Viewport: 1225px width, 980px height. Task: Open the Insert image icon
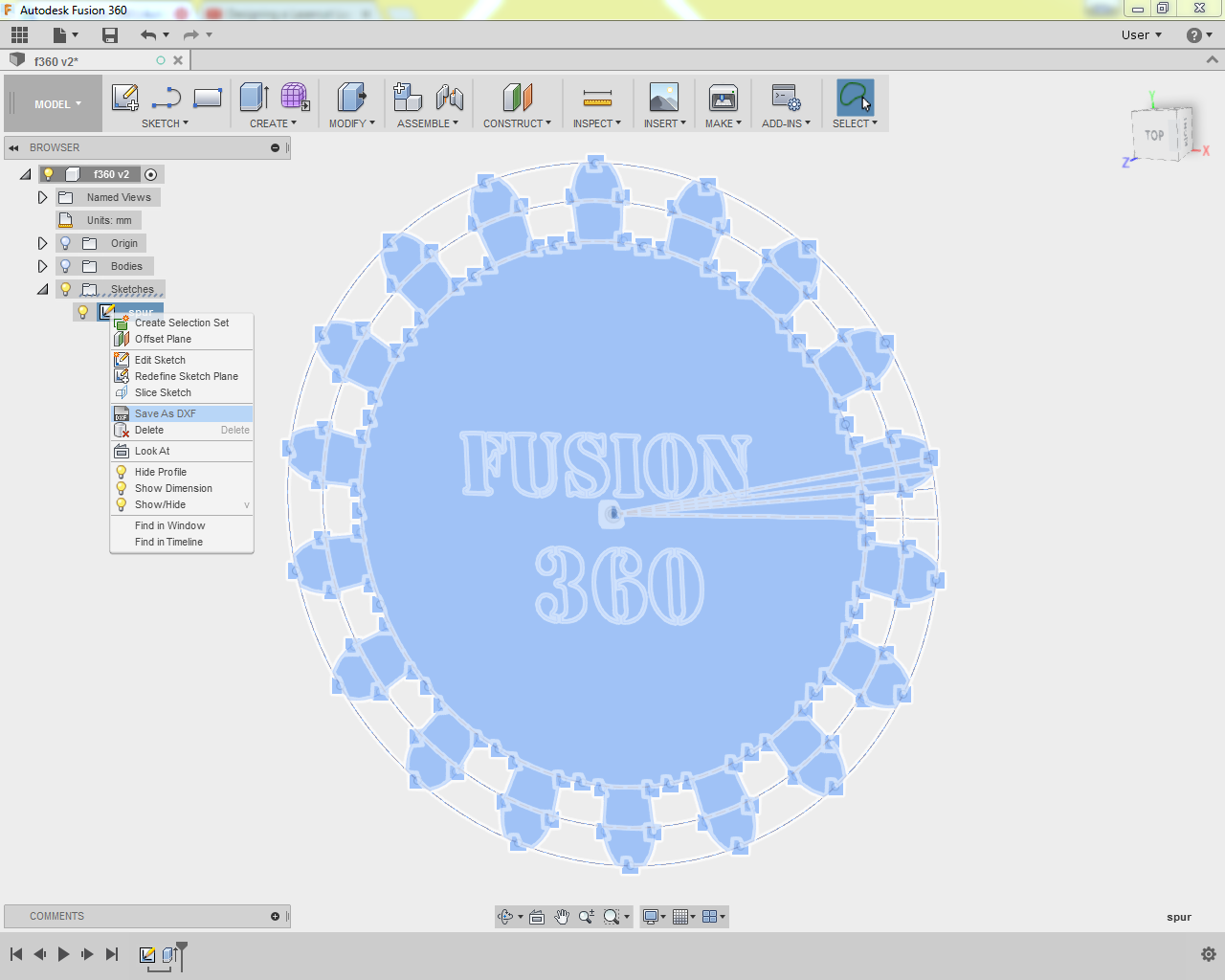pos(663,98)
